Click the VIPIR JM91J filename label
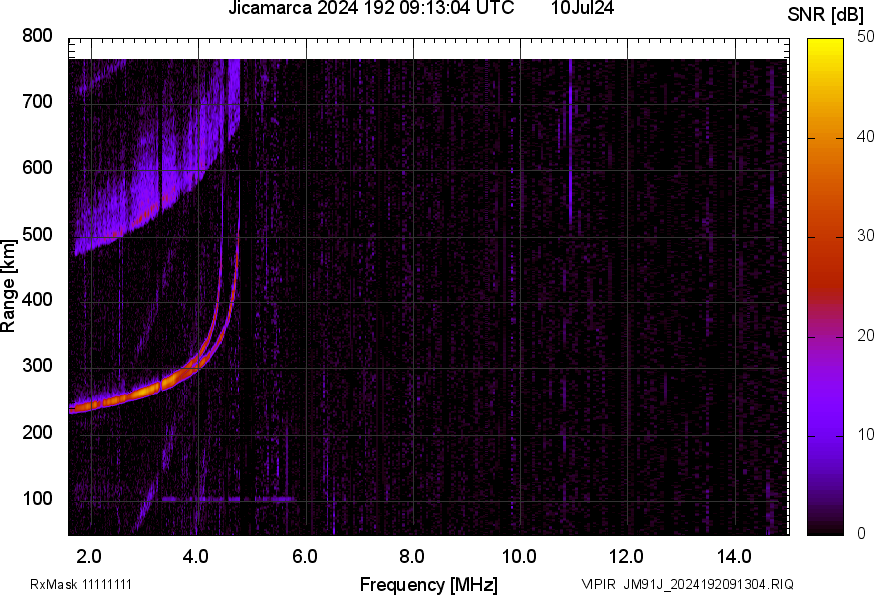 [687, 584]
